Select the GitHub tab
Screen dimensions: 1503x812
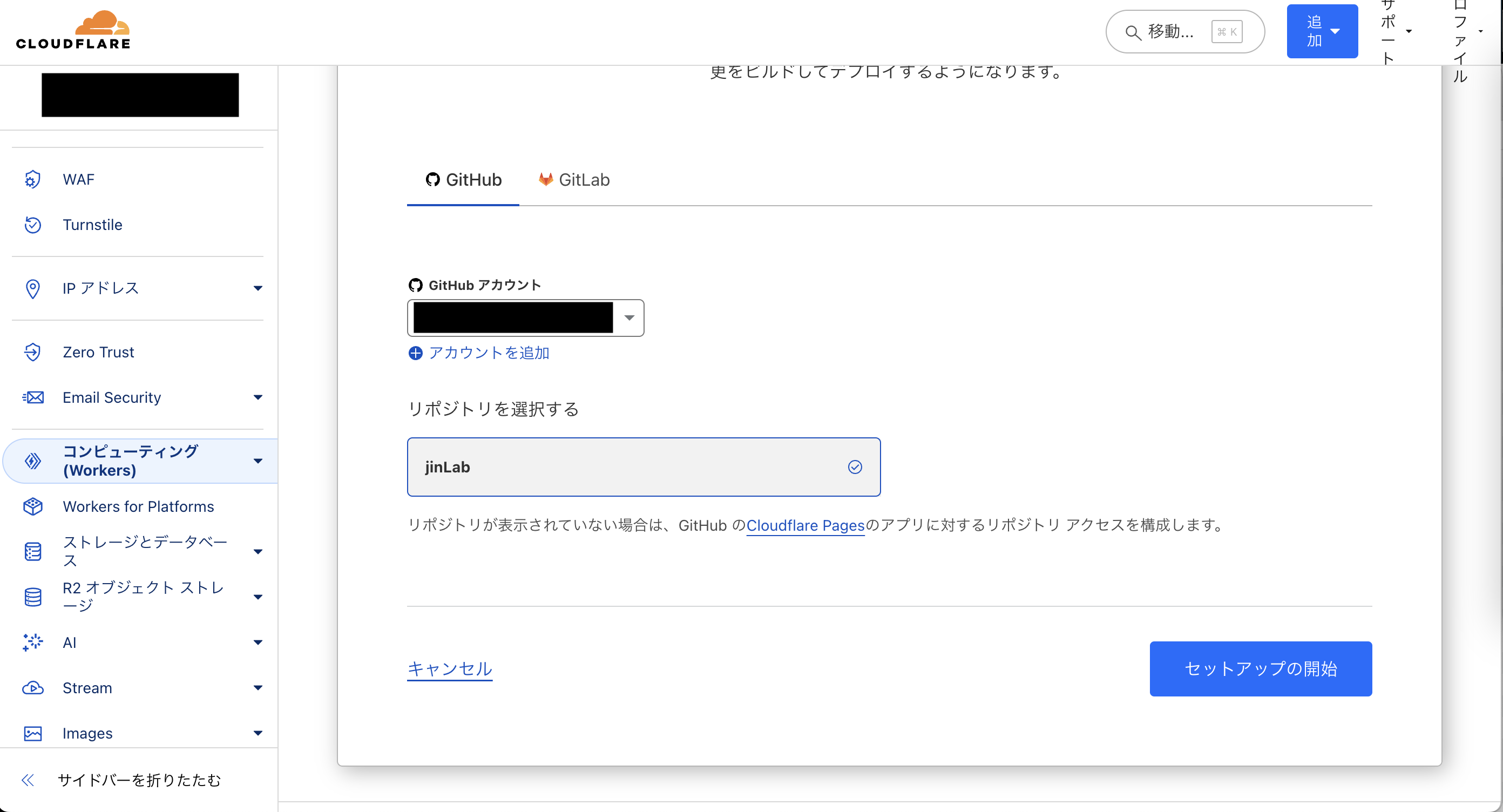[x=463, y=180]
